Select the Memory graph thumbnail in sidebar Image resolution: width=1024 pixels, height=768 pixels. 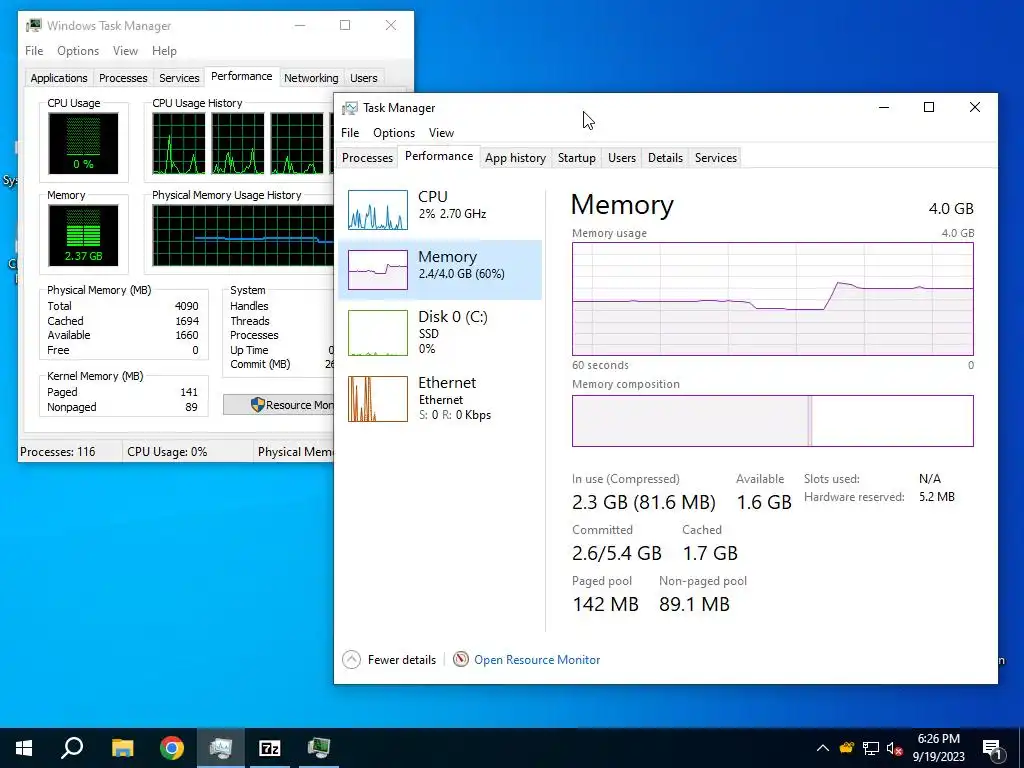[377, 270]
